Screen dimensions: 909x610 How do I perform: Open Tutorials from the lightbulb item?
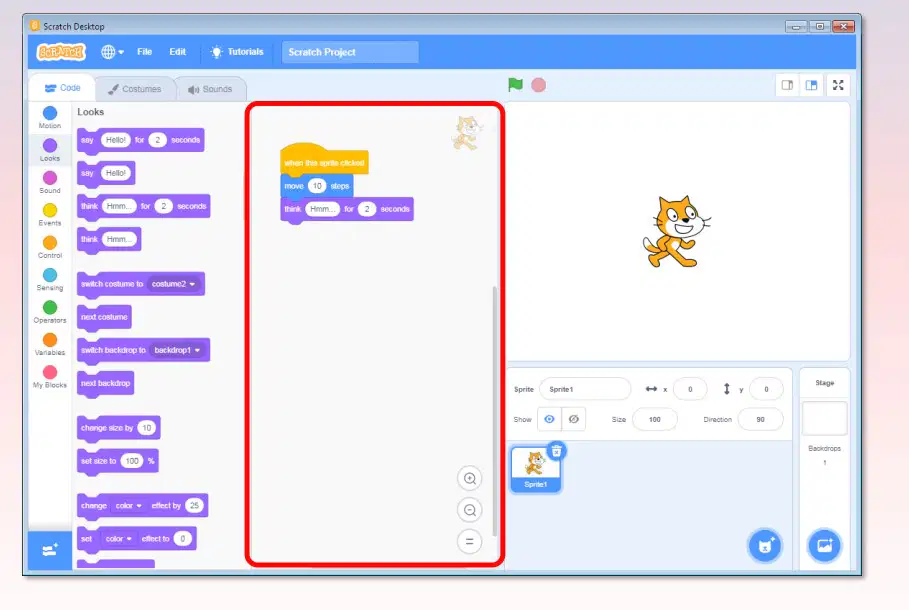(237, 52)
